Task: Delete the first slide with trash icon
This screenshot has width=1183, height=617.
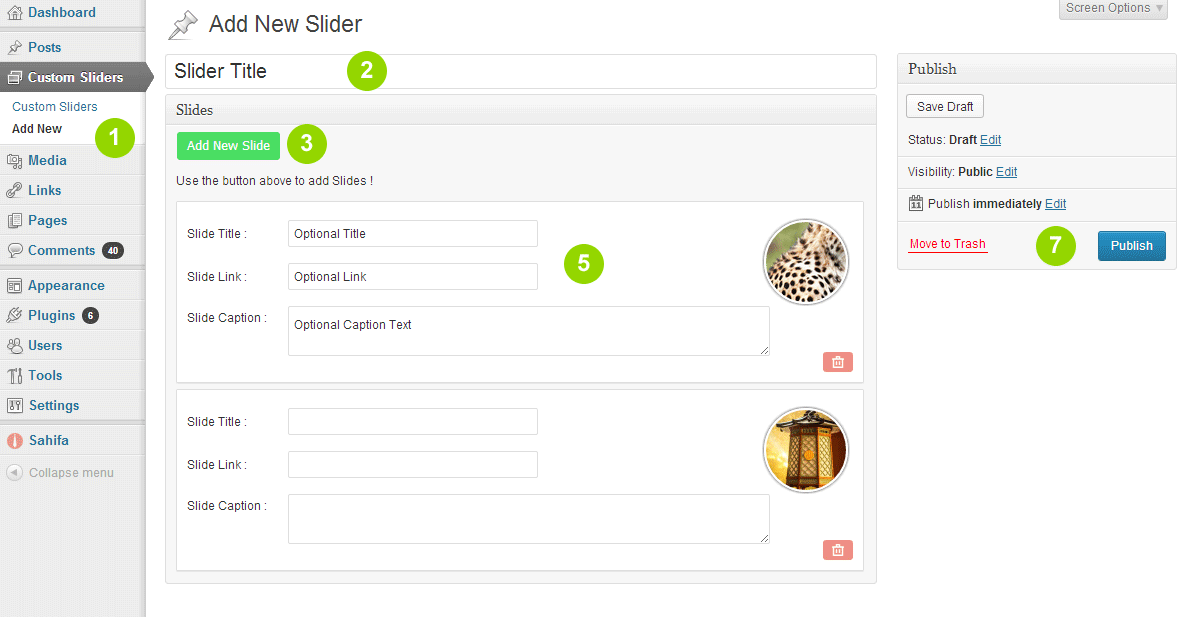Action: point(837,362)
